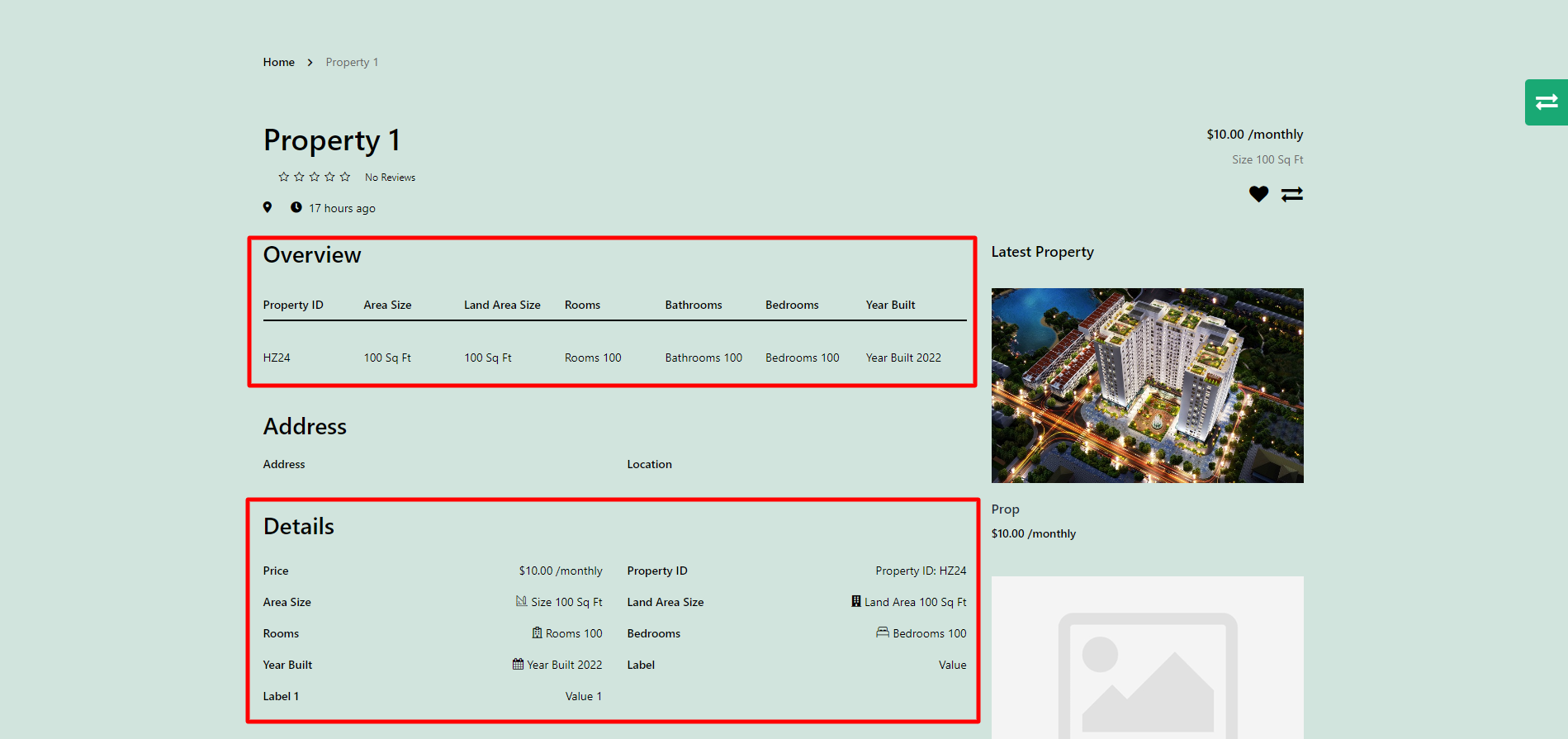Image resolution: width=1568 pixels, height=739 pixels.
Task: Click Property 1 breadcrumb item
Action: tap(352, 62)
